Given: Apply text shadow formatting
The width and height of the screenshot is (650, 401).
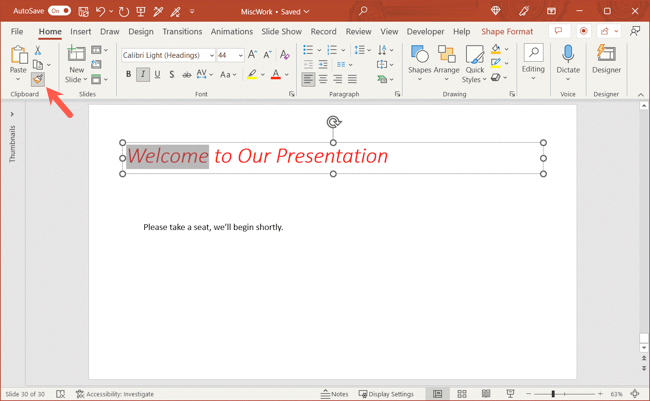Looking at the screenshot, I should pyautogui.click(x=172, y=75).
